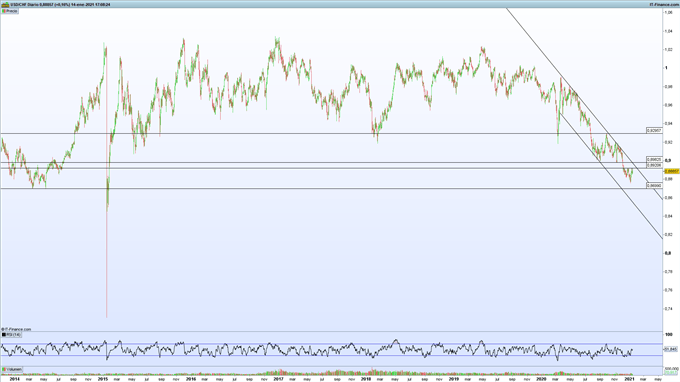Click the volume scale value label
Image resolution: width=680 pixels, height=382 pixels.
pos(671,369)
